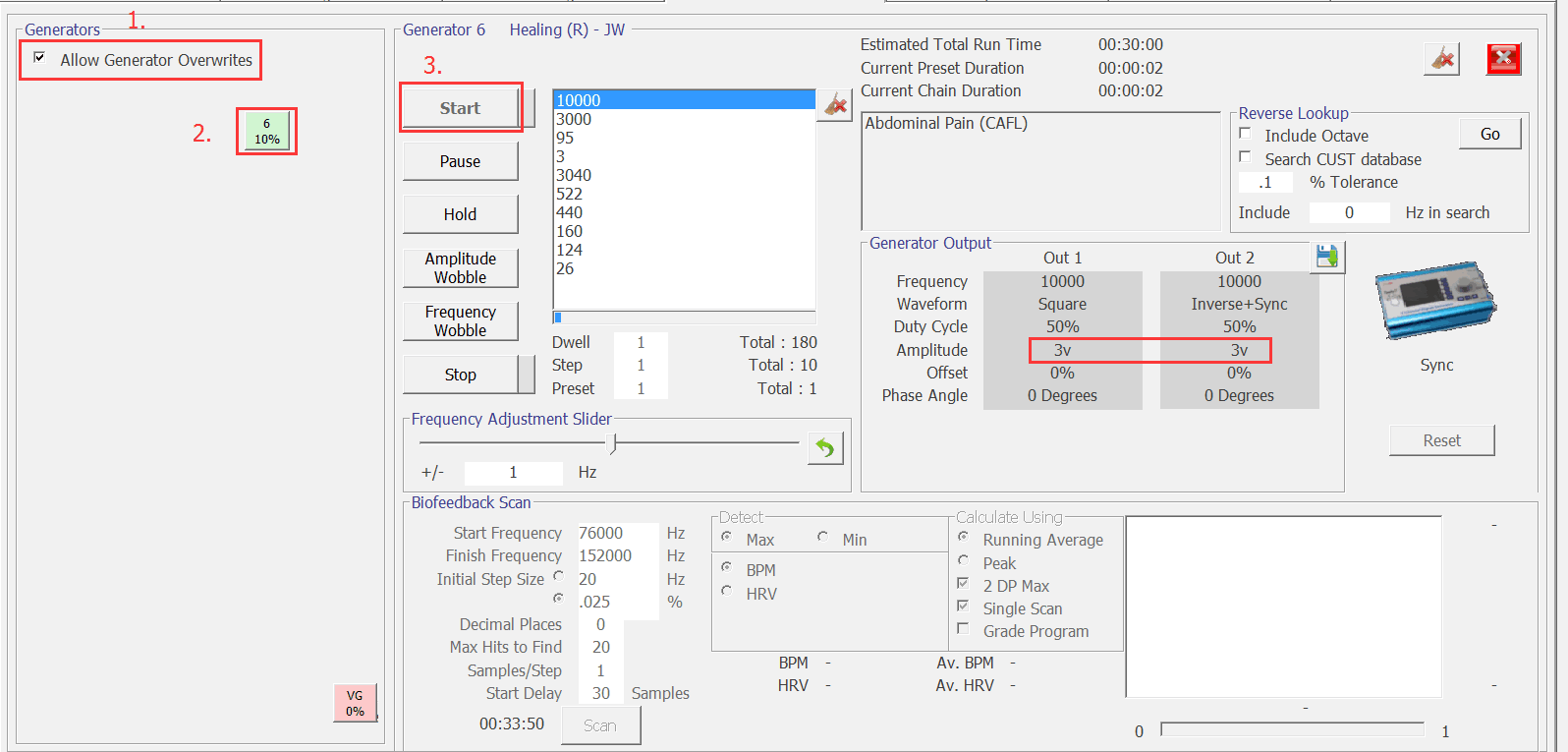
Task: Click the Start button
Action: pyautogui.click(x=460, y=108)
